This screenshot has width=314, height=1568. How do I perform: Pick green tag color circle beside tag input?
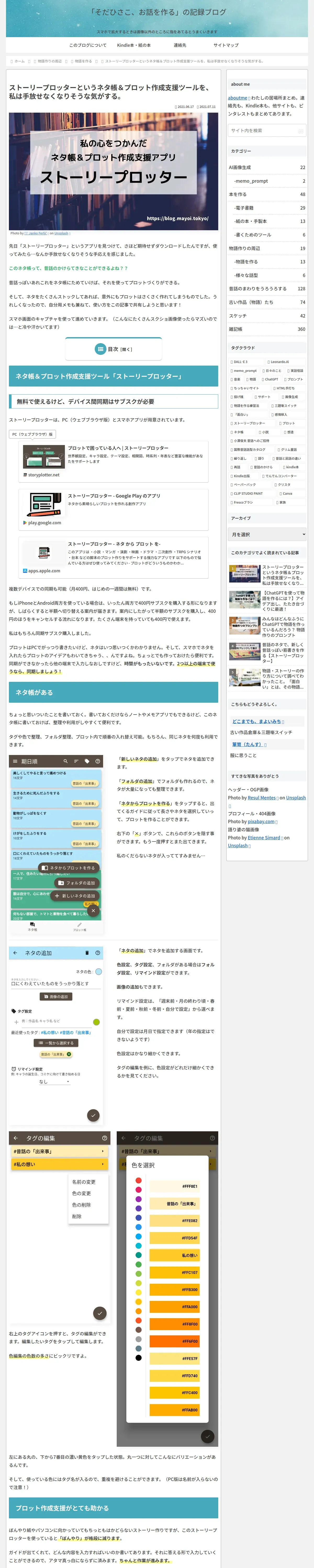pos(96,1022)
